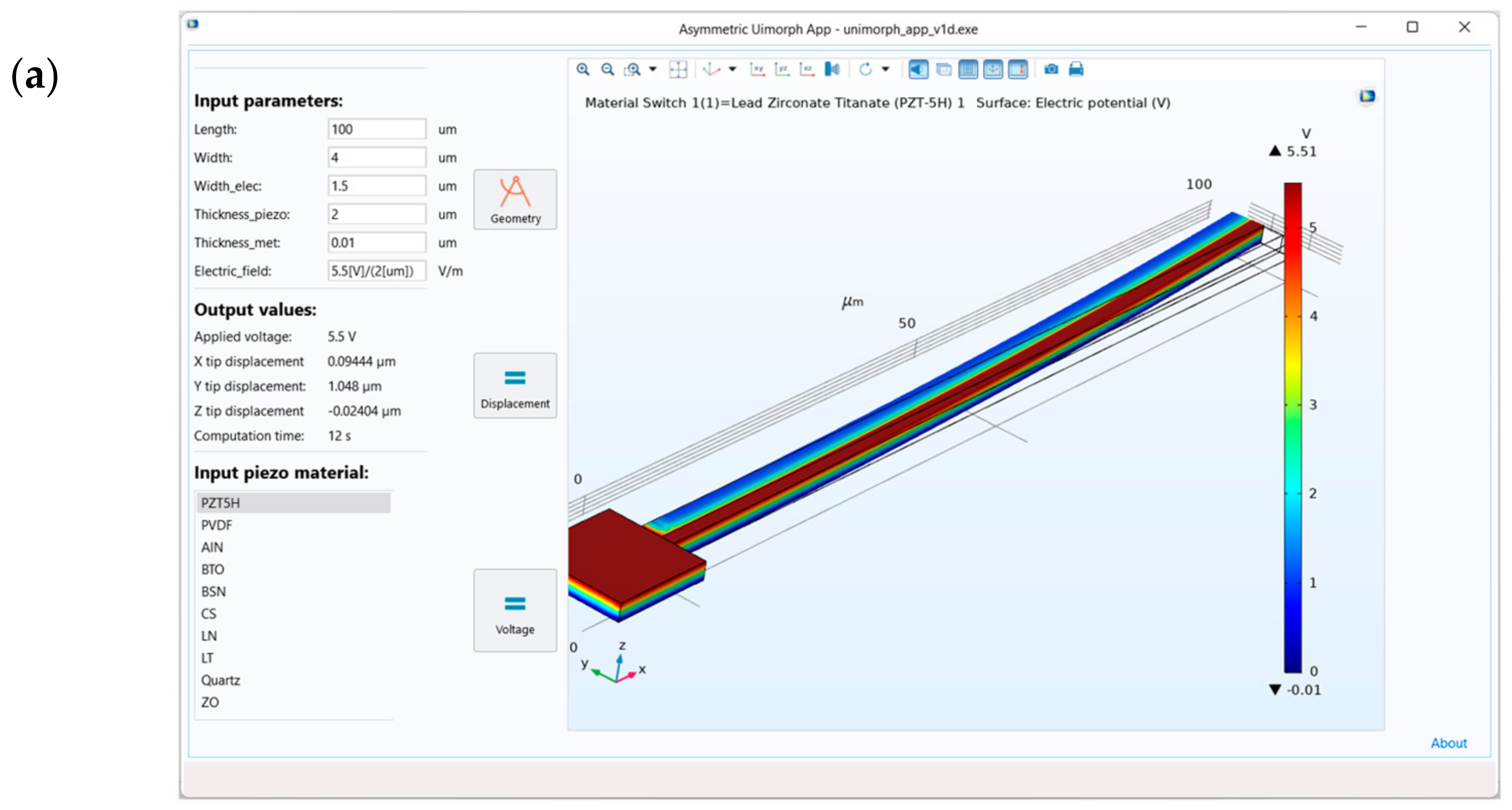Click the electric potential color legend bar
This screenshot has height=810, width=1512.
click(1292, 427)
